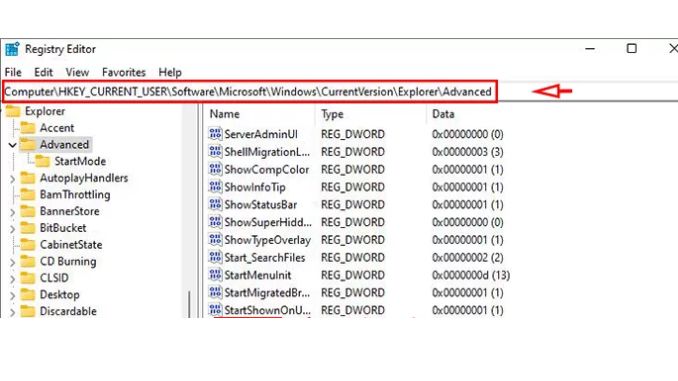Expand the AutoplayHandlers key
The height and width of the screenshot is (381, 678).
pos(12,179)
